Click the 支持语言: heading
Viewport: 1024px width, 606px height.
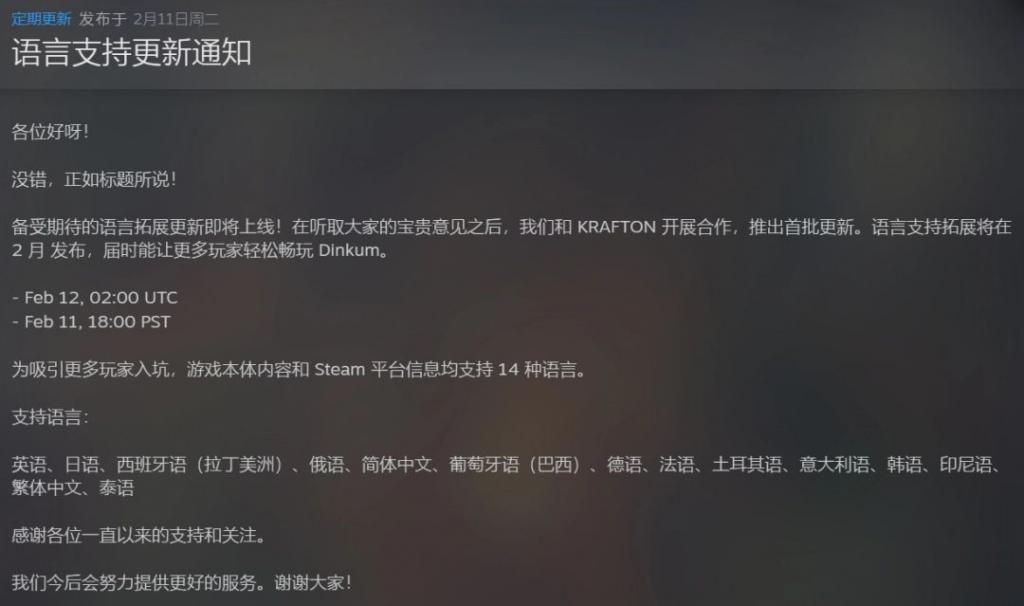50,417
